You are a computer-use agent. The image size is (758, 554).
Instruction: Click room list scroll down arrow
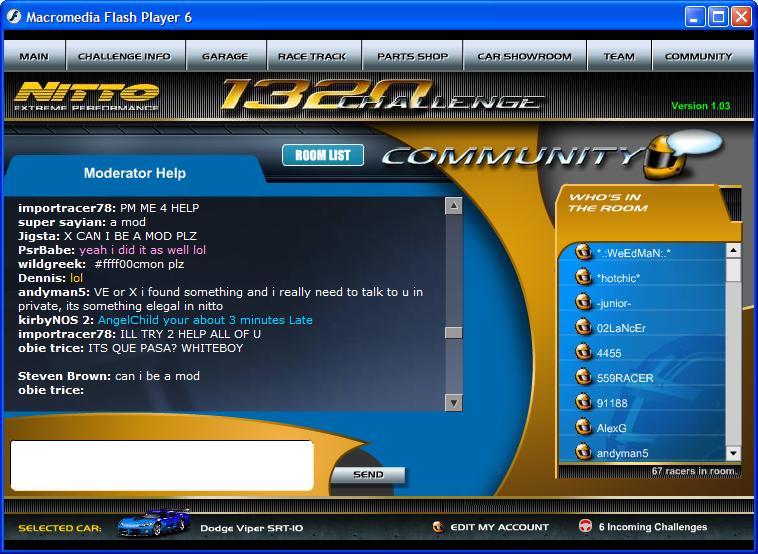[733, 453]
